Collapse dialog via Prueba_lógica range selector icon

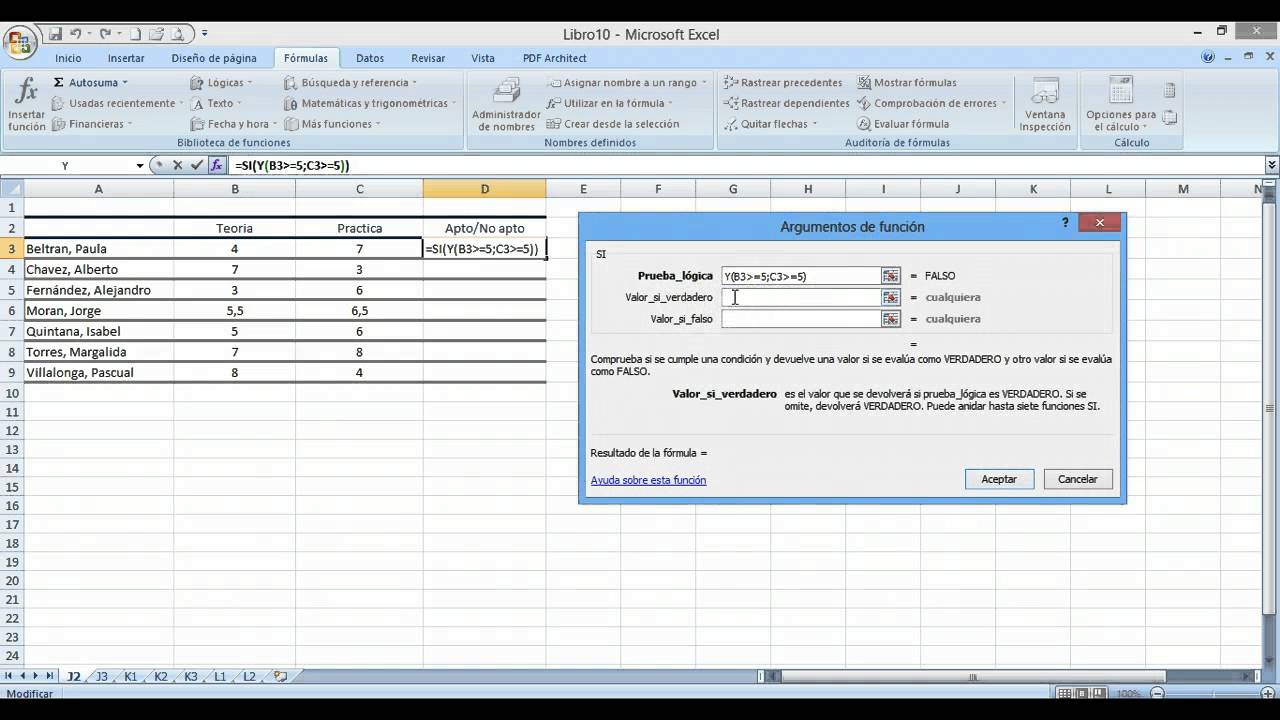pyautogui.click(x=890, y=276)
